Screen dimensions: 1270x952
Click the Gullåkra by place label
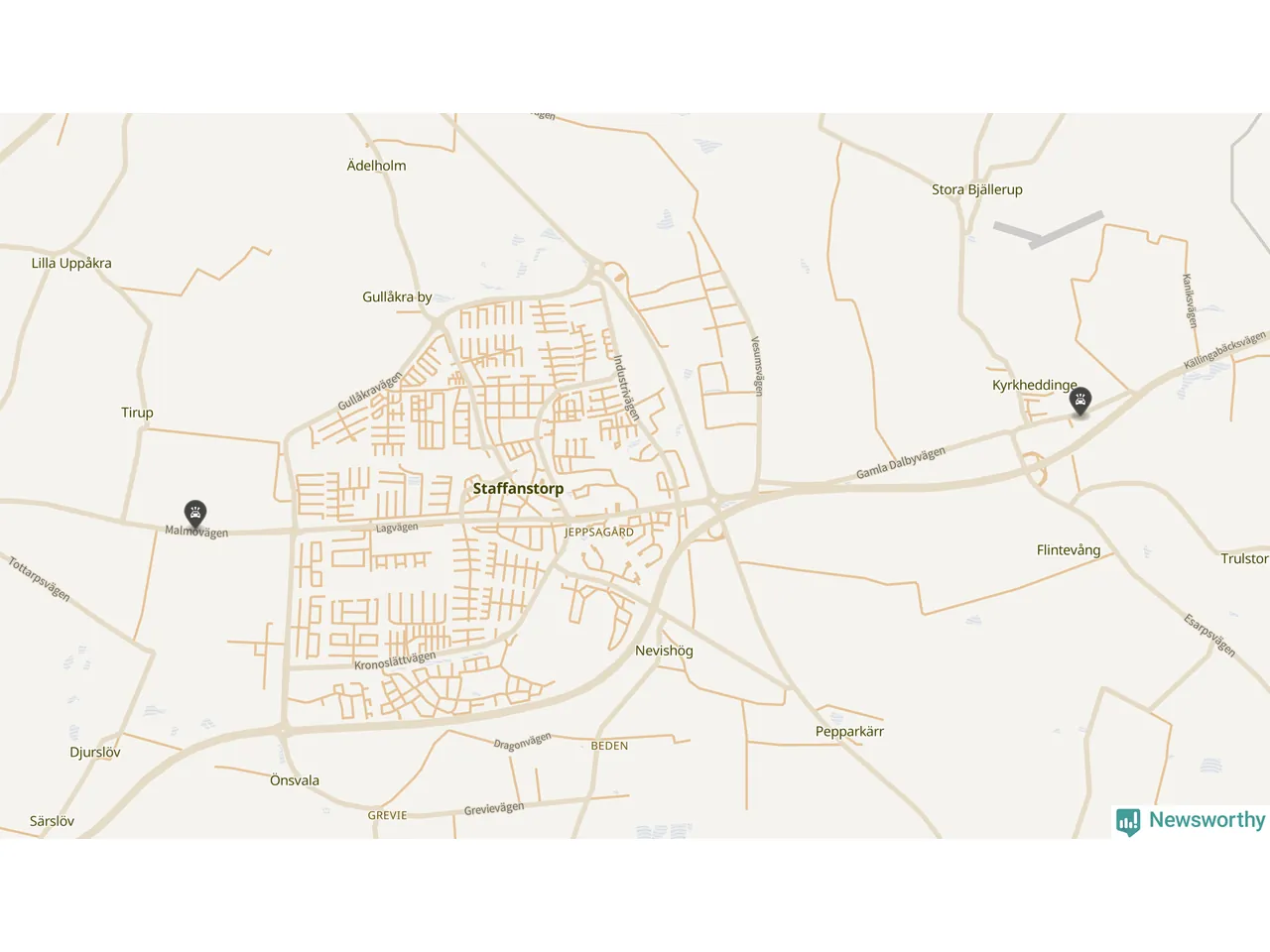[397, 297]
